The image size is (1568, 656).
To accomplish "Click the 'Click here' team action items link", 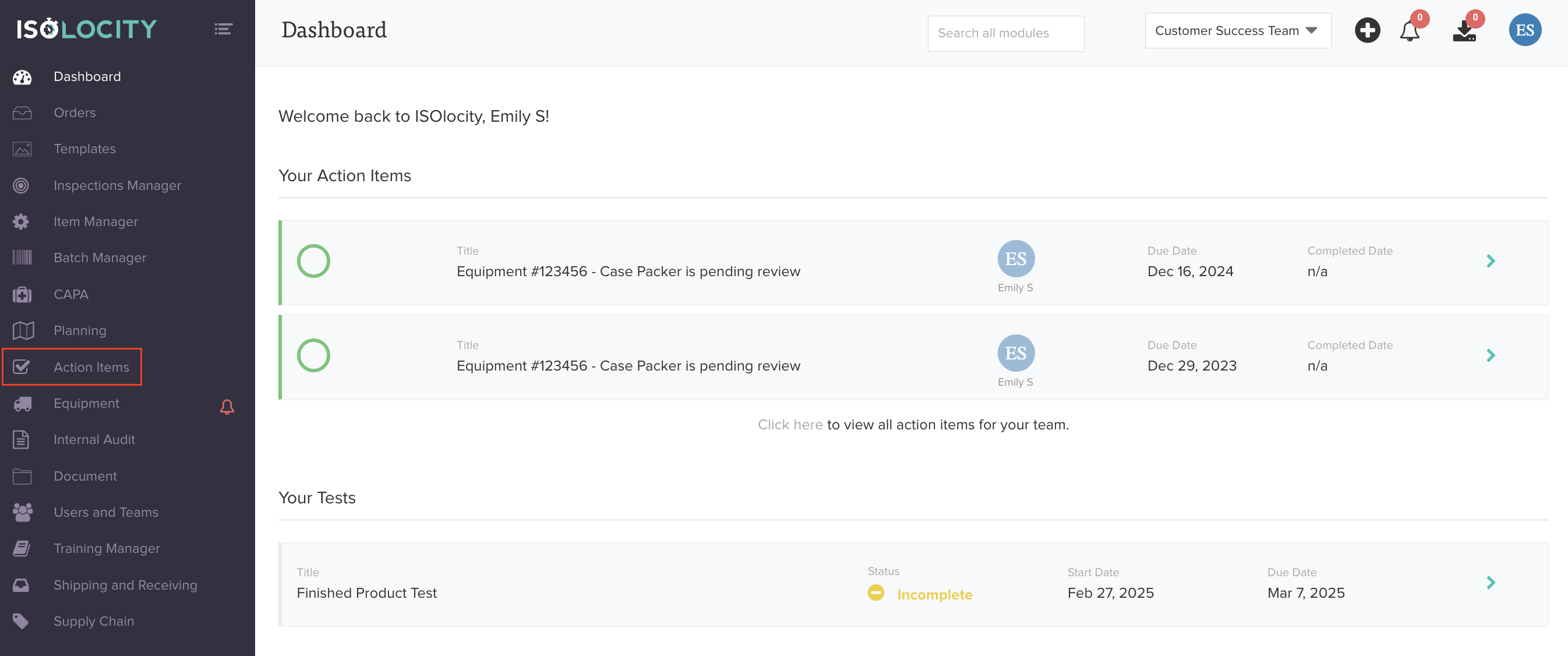I will [789, 425].
